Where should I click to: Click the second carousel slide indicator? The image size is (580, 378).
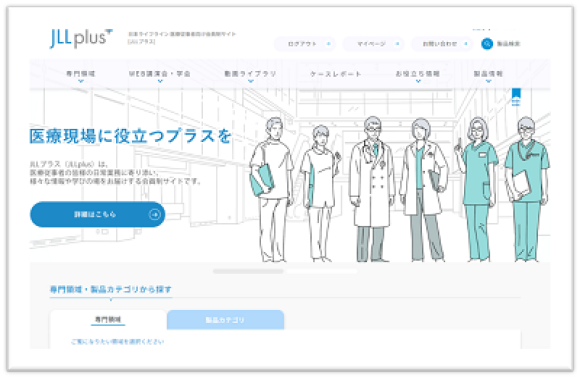pyautogui.click(x=321, y=271)
